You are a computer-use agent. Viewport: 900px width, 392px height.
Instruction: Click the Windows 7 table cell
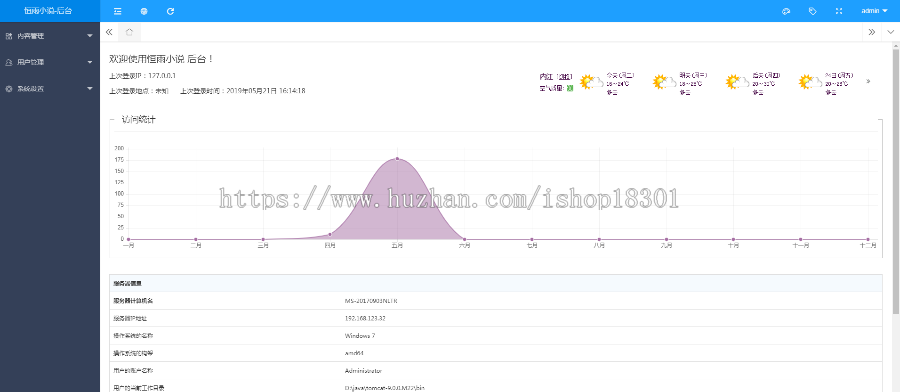click(x=360, y=335)
